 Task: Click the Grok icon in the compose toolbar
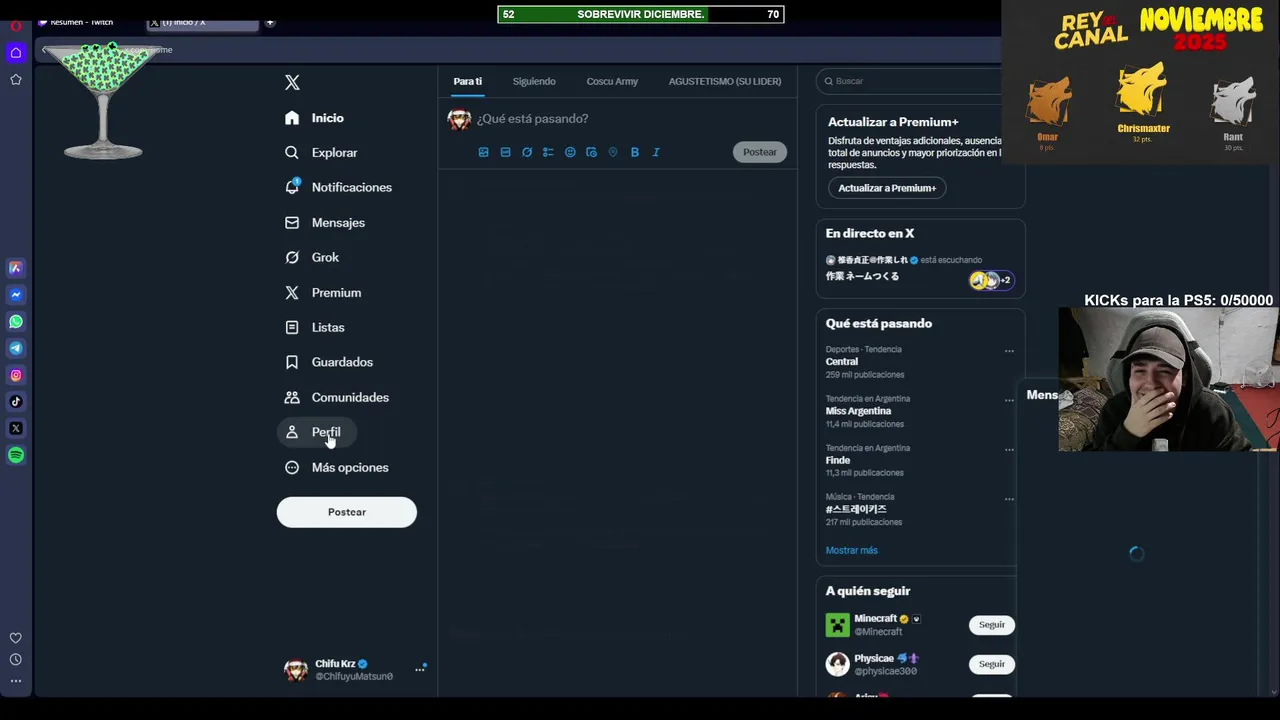527,152
